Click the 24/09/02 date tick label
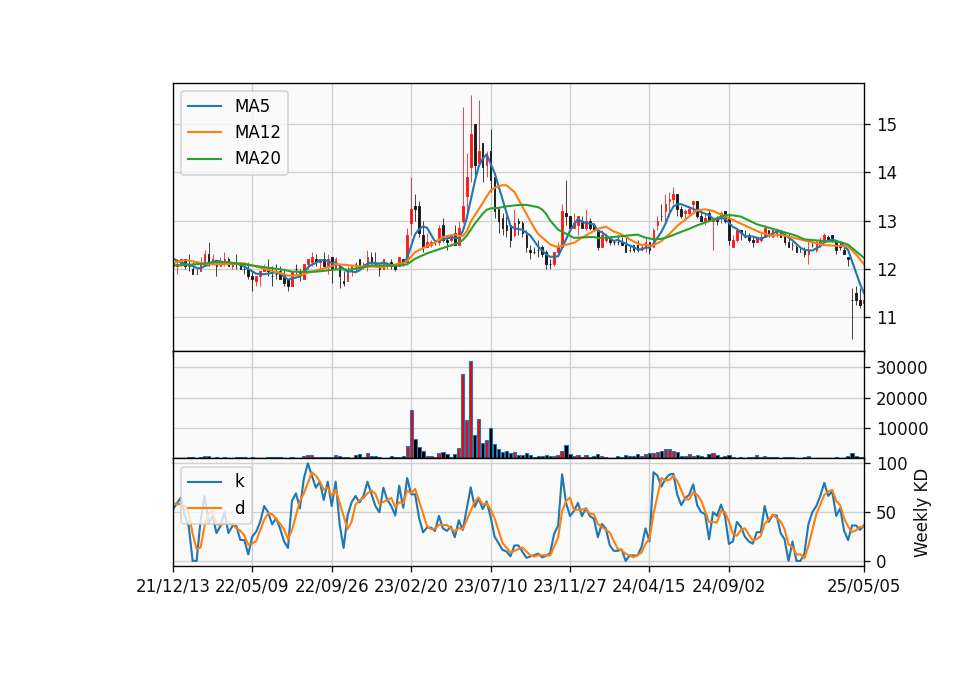The width and height of the screenshot is (960, 690). click(729, 587)
